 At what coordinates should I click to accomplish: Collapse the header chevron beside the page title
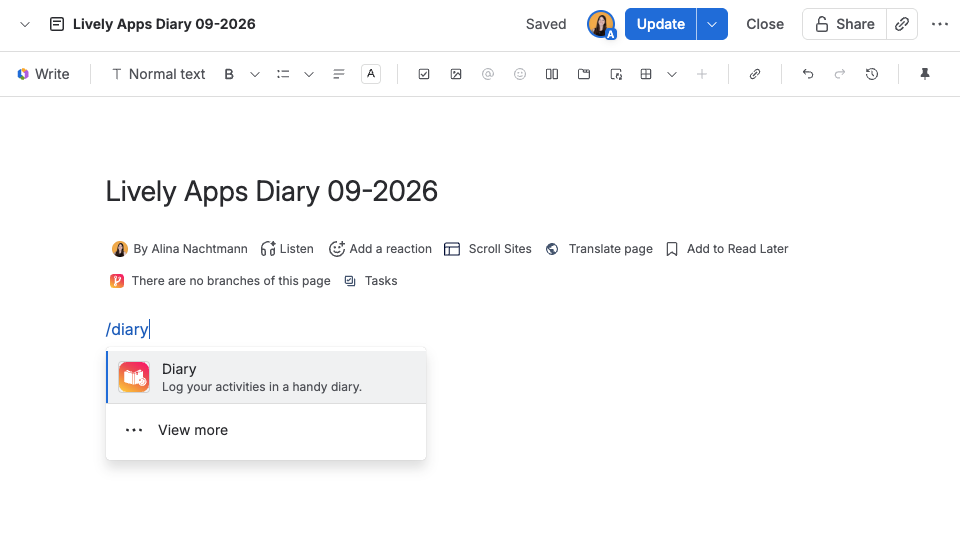click(x=24, y=24)
